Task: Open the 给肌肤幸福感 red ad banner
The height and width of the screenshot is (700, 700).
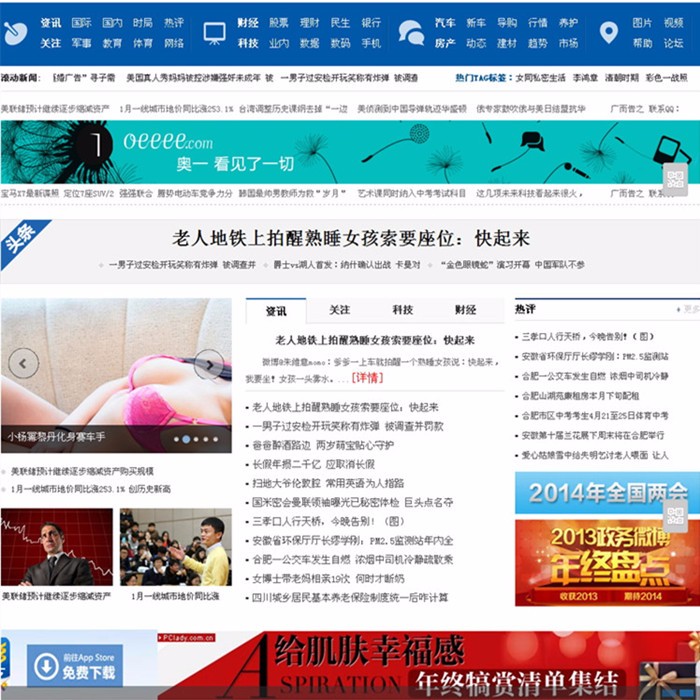Action: coord(429,665)
